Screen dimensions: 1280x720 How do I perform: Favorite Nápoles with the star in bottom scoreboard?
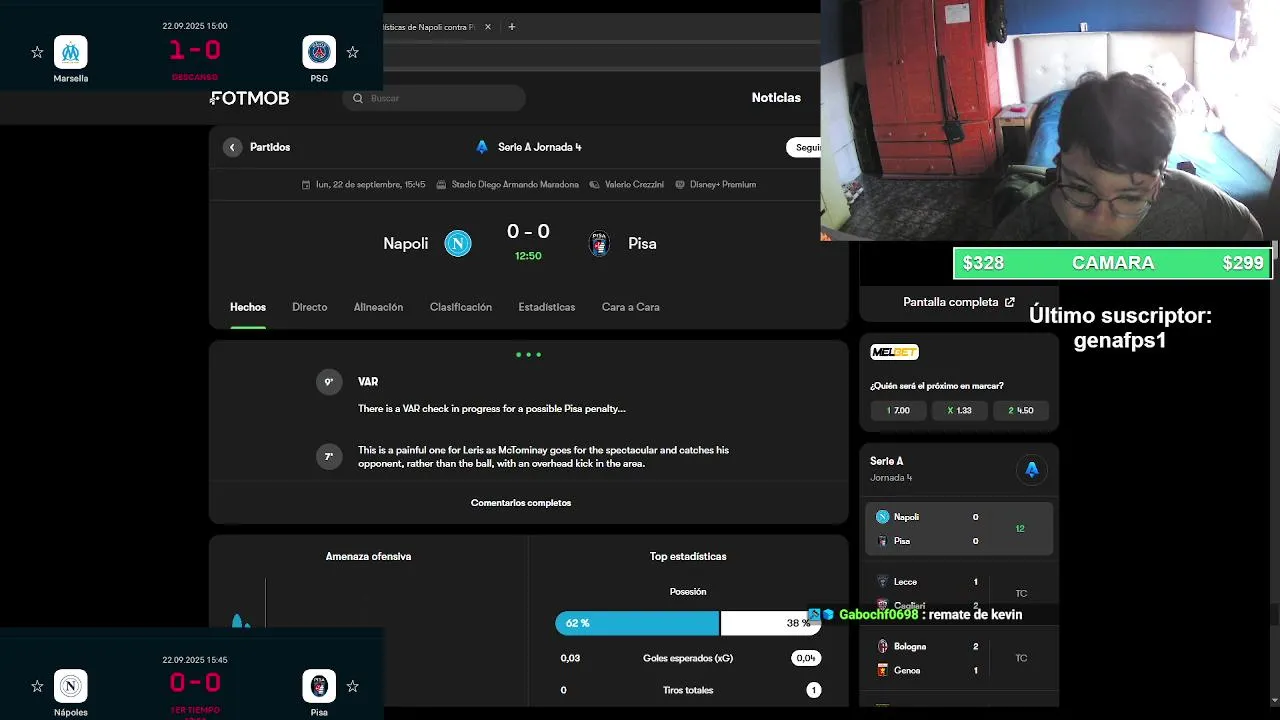37,686
